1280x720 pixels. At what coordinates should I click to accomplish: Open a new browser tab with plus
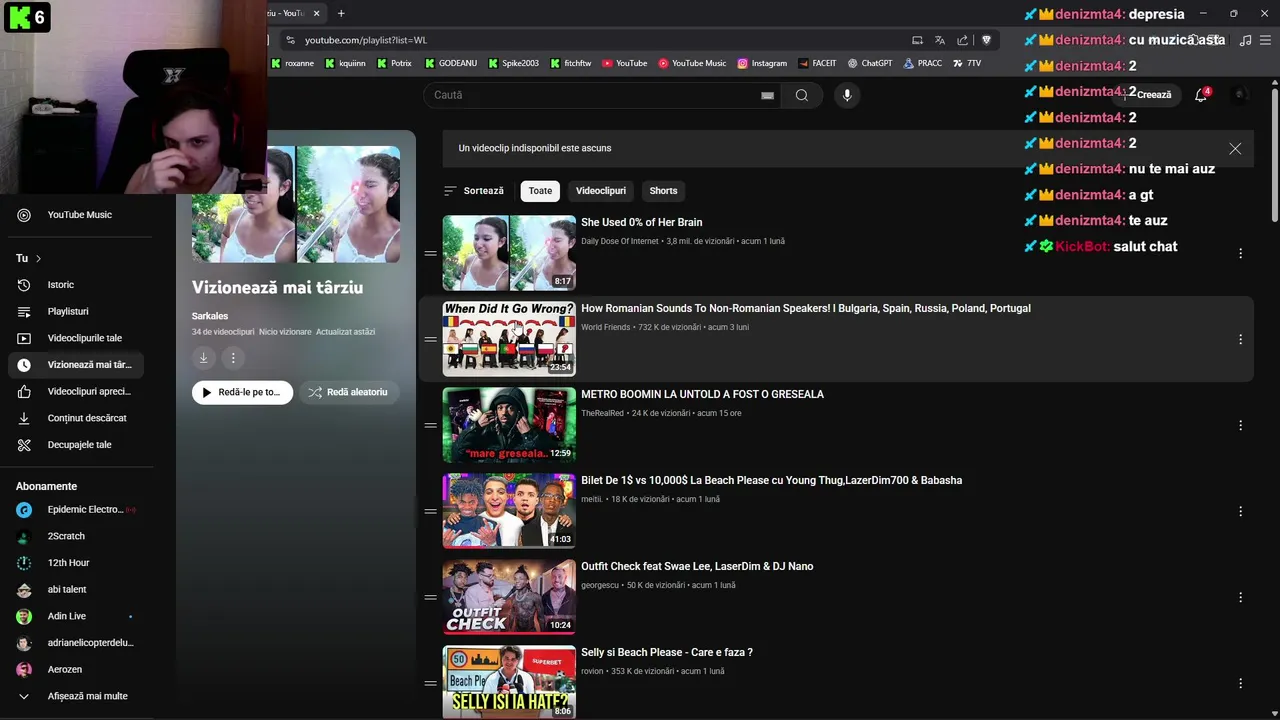(341, 13)
